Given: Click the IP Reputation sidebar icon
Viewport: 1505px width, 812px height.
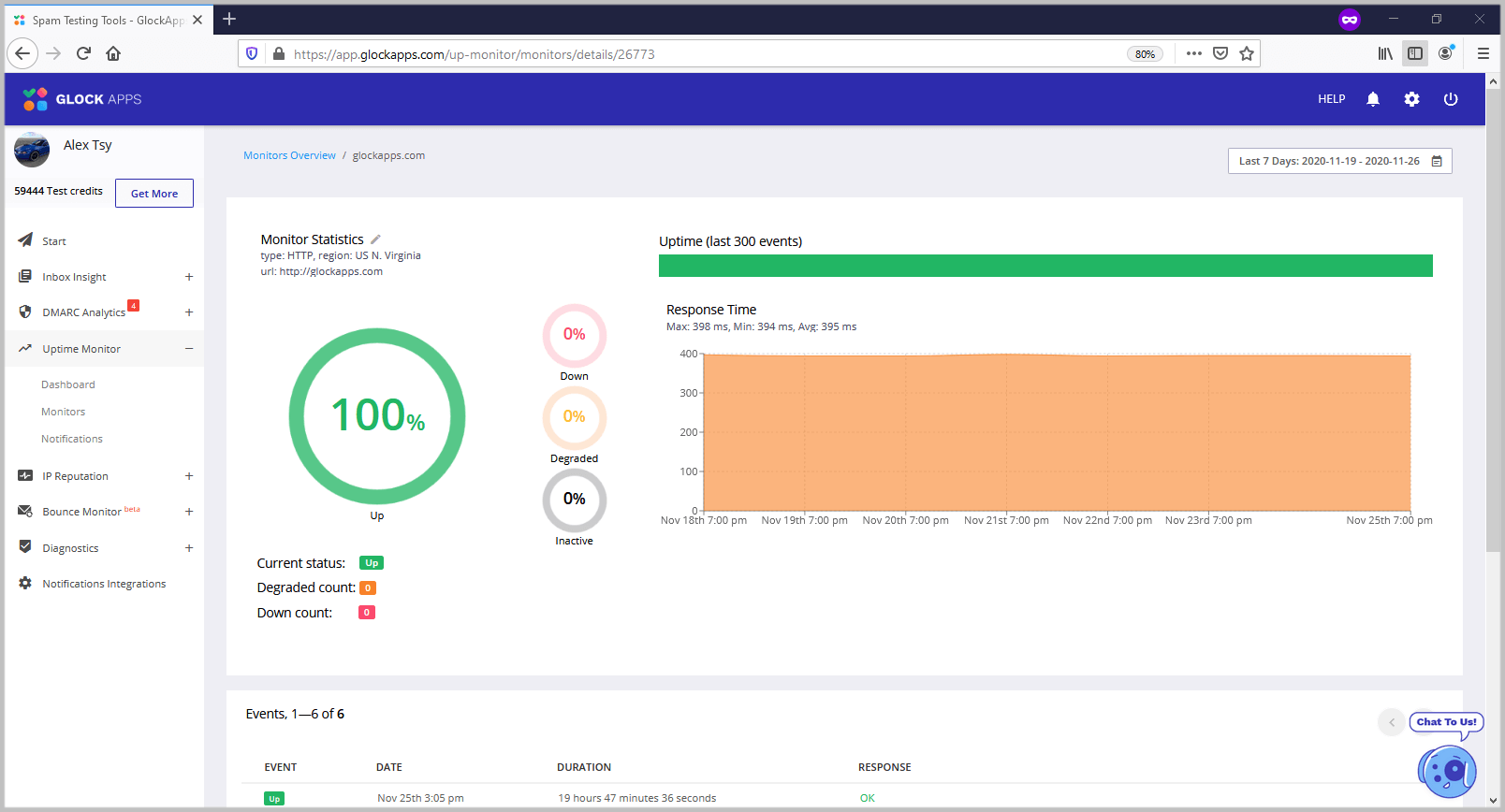Looking at the screenshot, I should [x=25, y=475].
